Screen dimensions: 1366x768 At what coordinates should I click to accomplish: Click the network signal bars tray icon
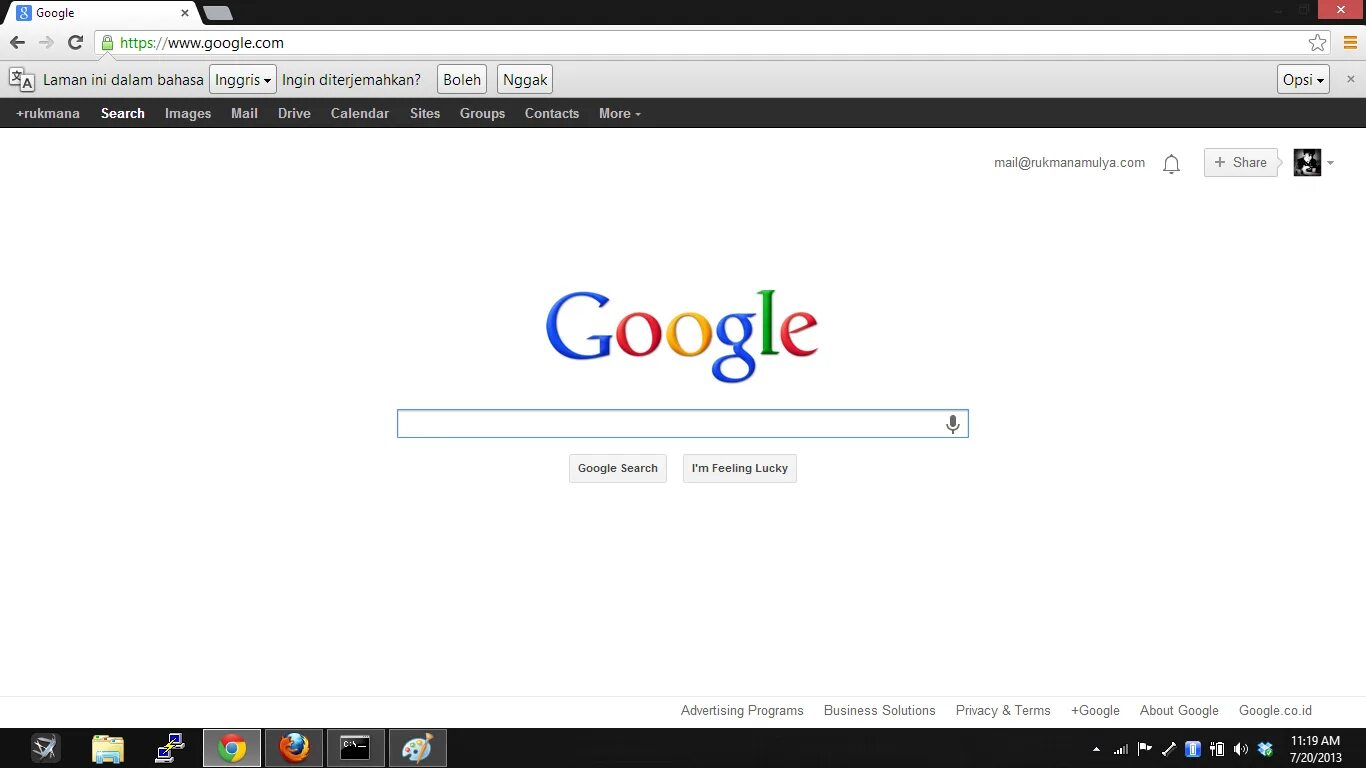[x=1121, y=749]
